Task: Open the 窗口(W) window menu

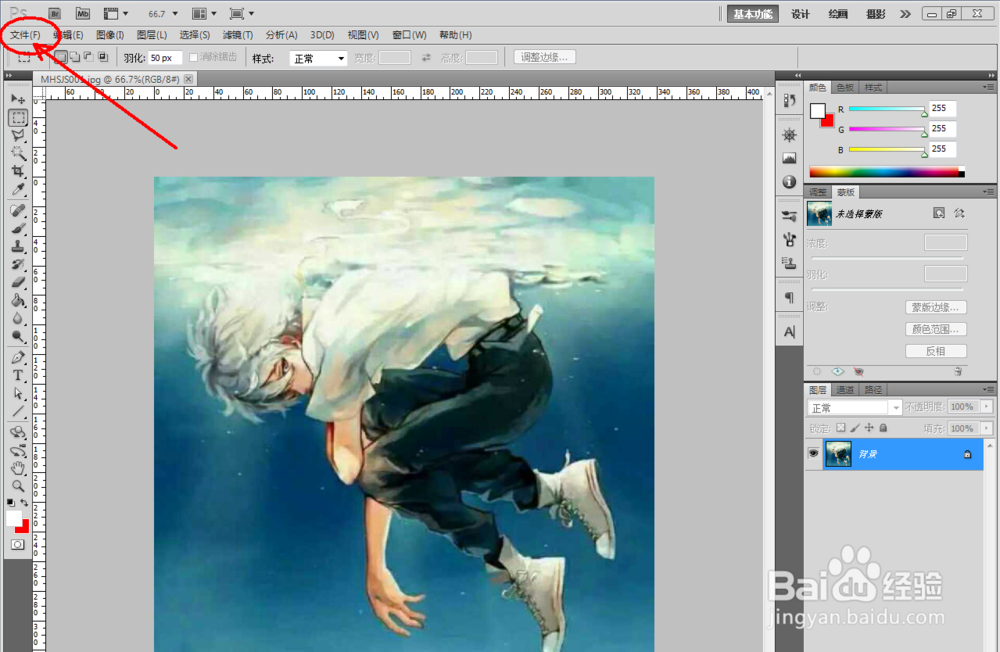Action: point(409,35)
